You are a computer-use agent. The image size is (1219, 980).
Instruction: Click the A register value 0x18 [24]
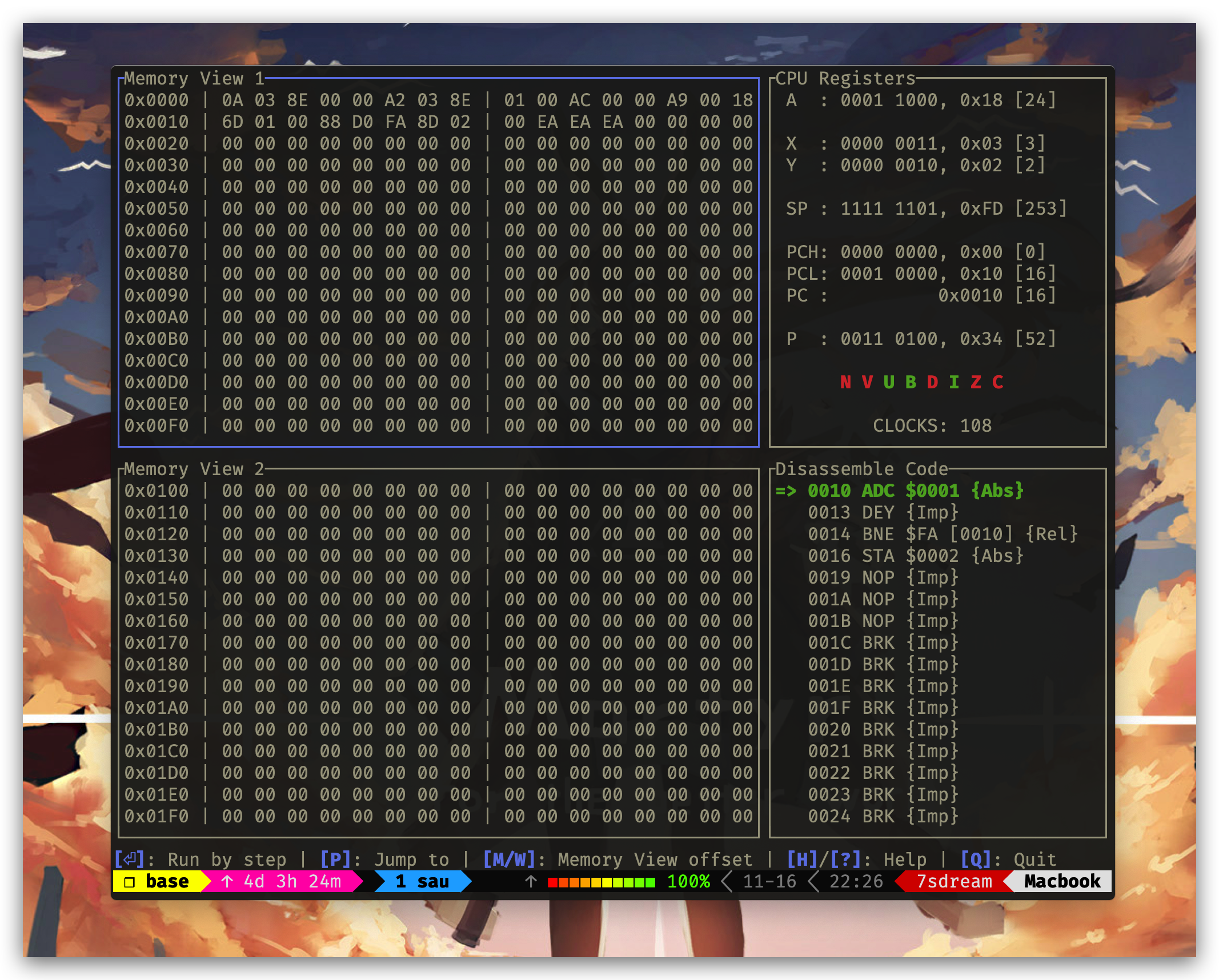pyautogui.click(x=1008, y=100)
